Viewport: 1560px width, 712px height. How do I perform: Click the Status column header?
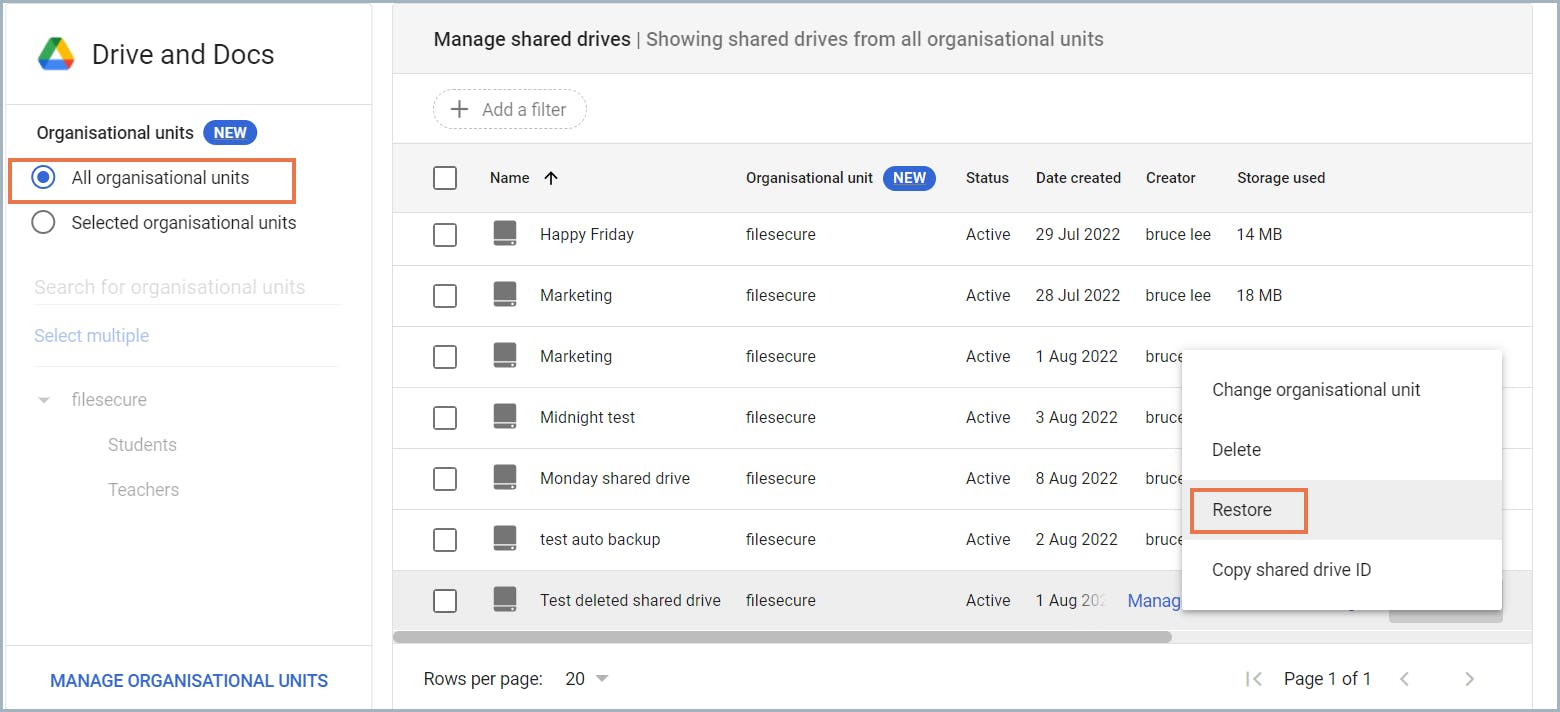pyautogui.click(x=987, y=178)
